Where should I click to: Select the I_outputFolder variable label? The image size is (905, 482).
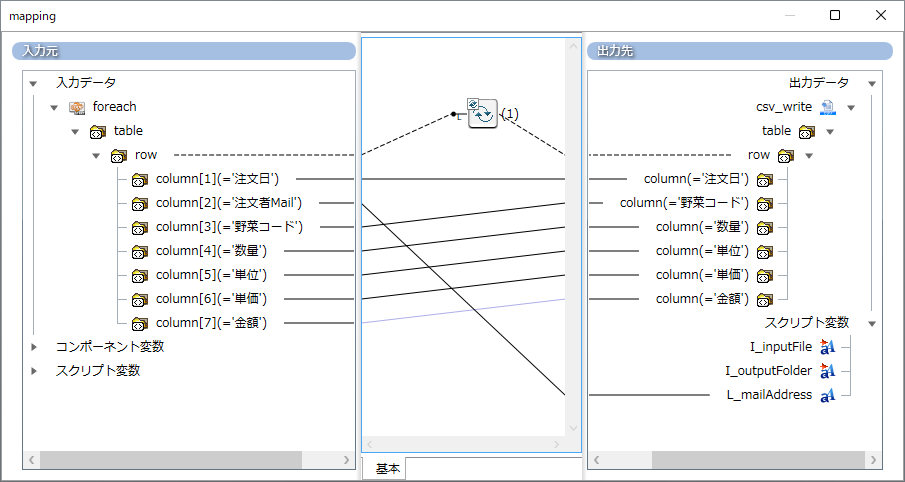click(x=769, y=371)
